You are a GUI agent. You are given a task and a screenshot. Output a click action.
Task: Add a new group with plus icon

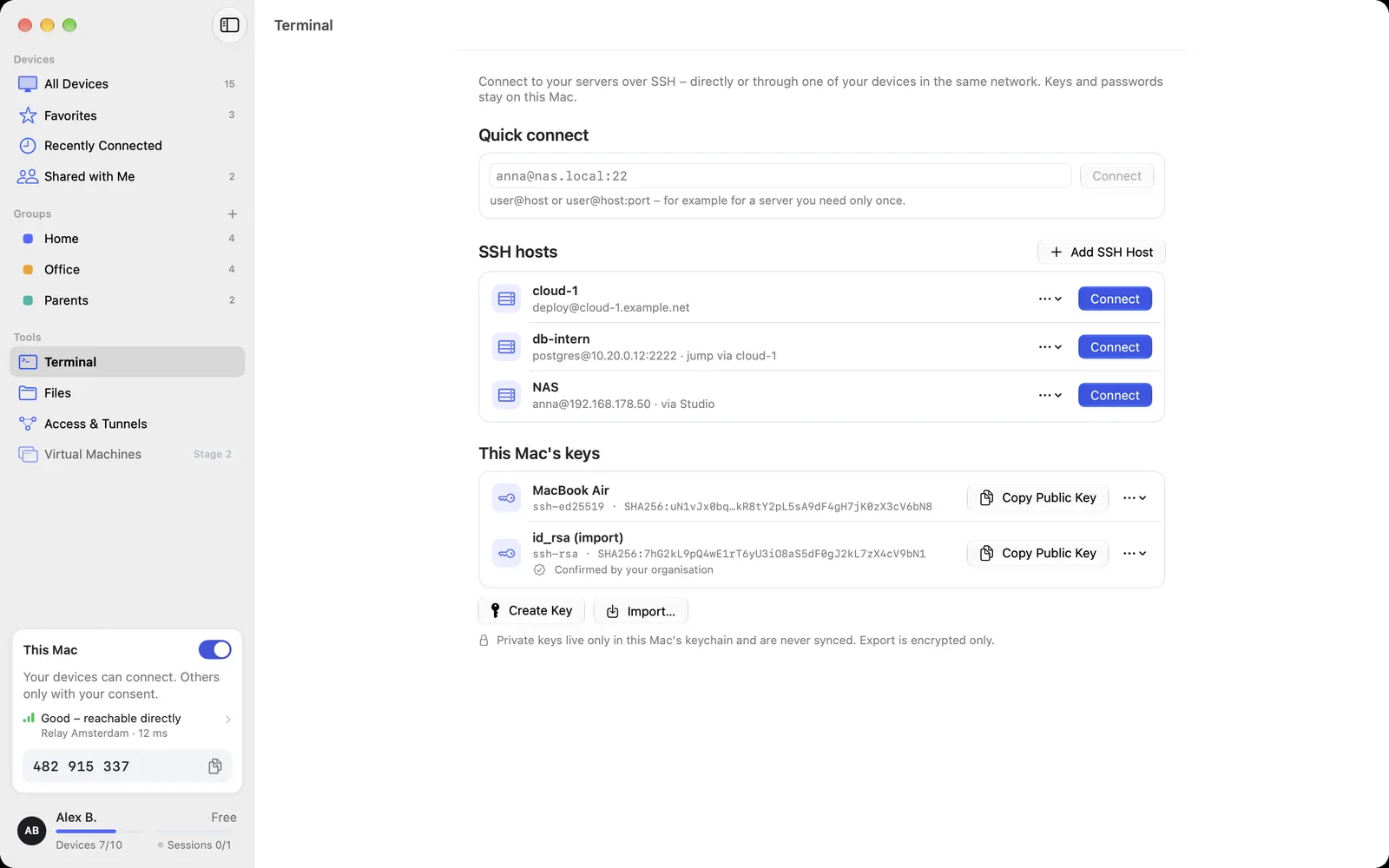232,214
